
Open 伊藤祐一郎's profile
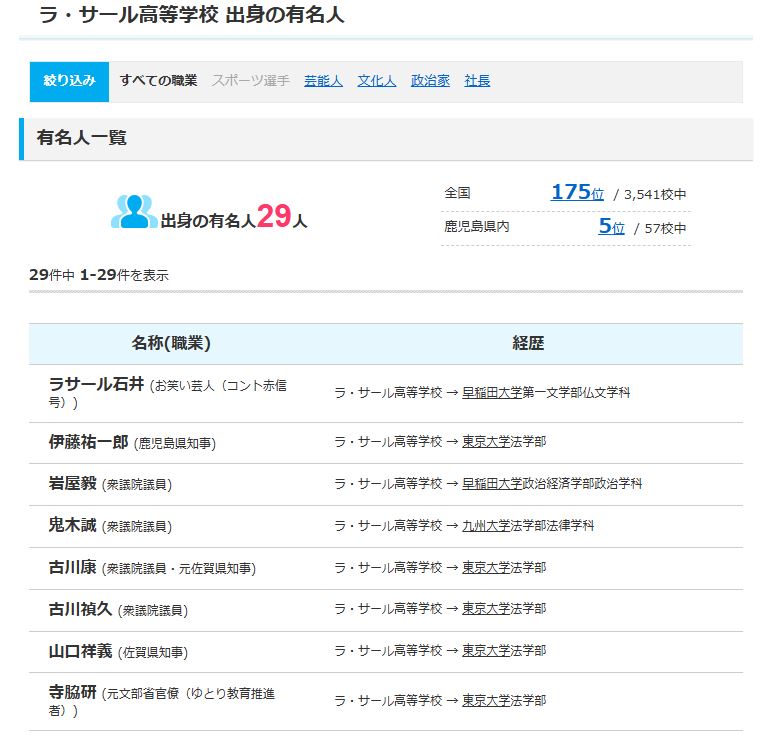pos(88,441)
